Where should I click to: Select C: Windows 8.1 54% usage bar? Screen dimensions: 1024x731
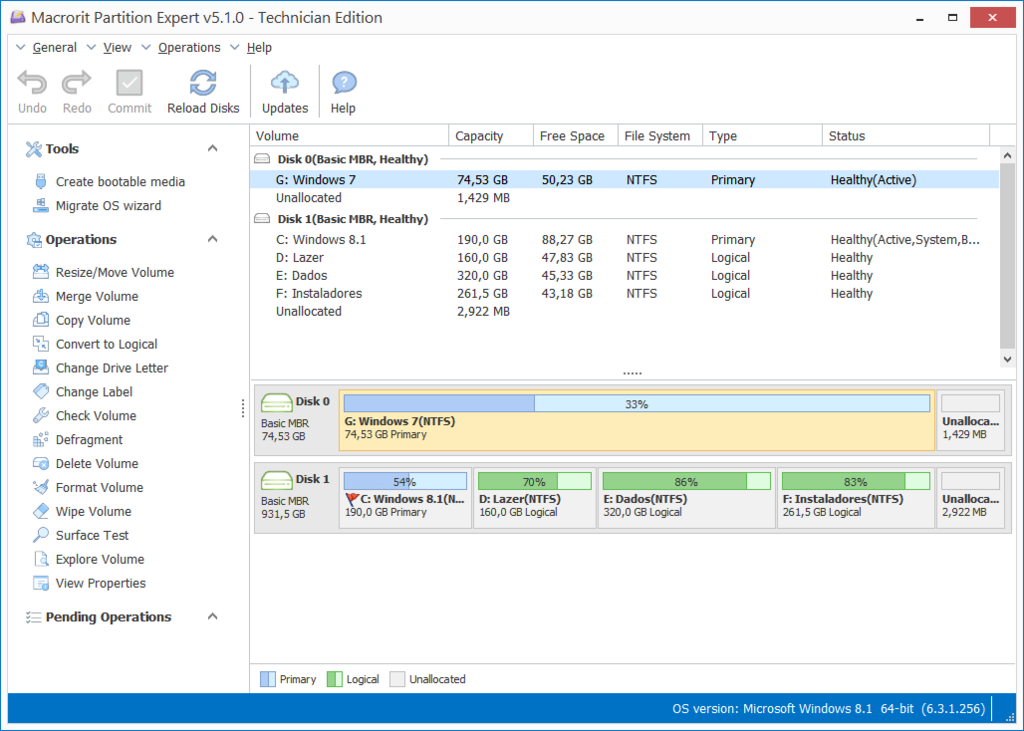(x=405, y=481)
